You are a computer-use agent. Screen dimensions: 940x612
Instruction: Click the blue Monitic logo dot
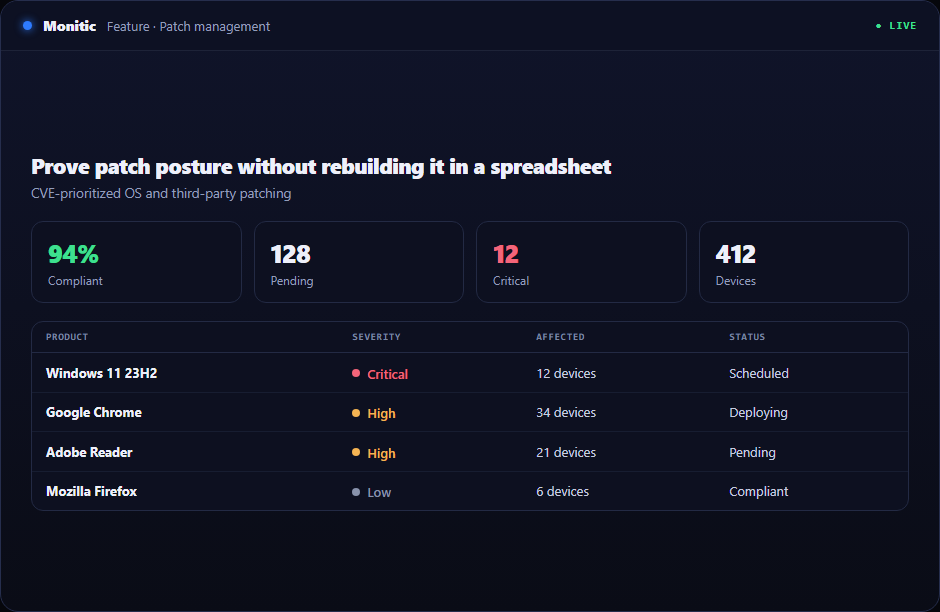click(x=28, y=26)
